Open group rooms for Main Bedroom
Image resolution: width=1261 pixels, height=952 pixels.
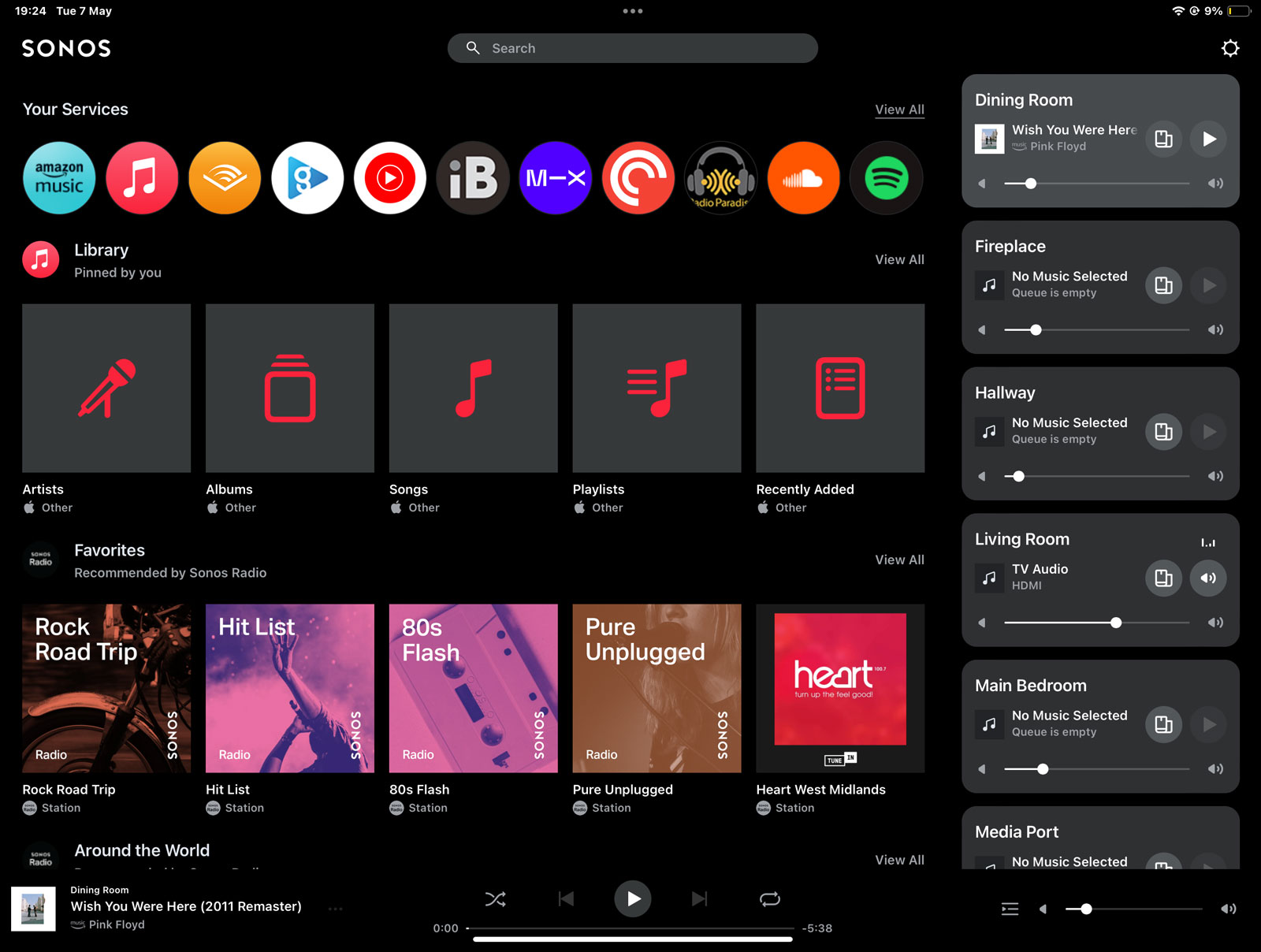coord(1163,725)
